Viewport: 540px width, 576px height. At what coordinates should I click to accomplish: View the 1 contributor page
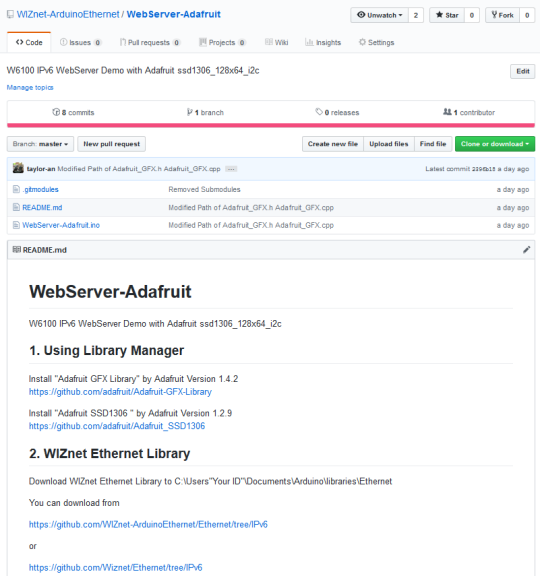tap(469, 112)
